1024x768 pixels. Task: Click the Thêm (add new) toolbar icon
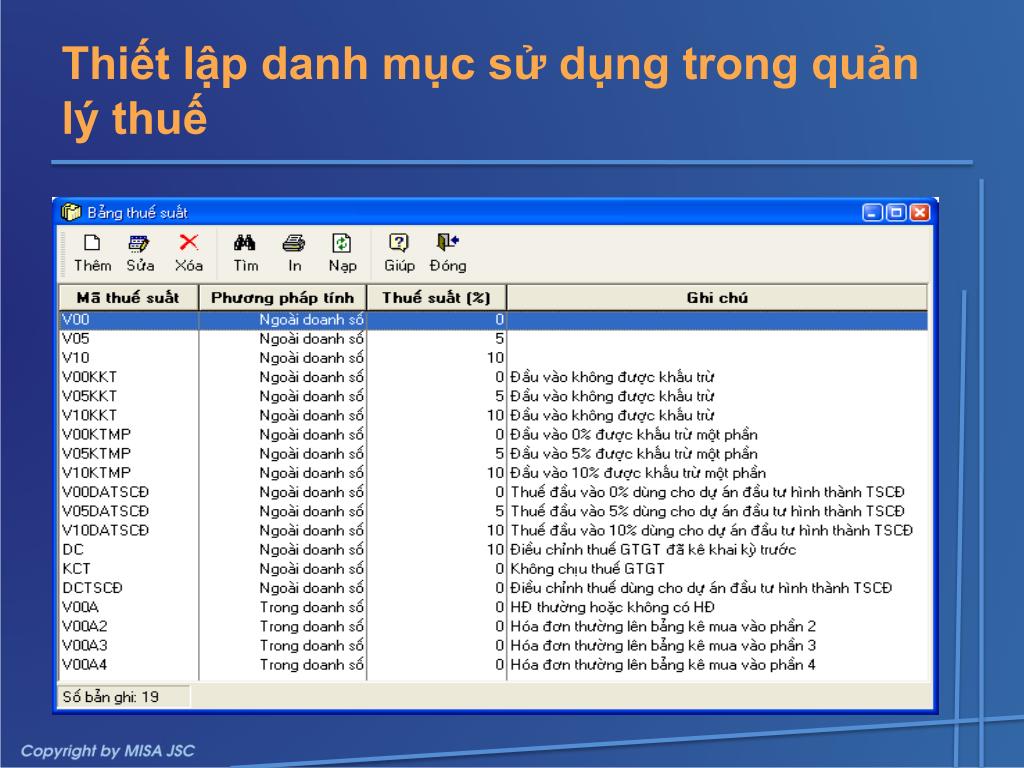coord(92,244)
